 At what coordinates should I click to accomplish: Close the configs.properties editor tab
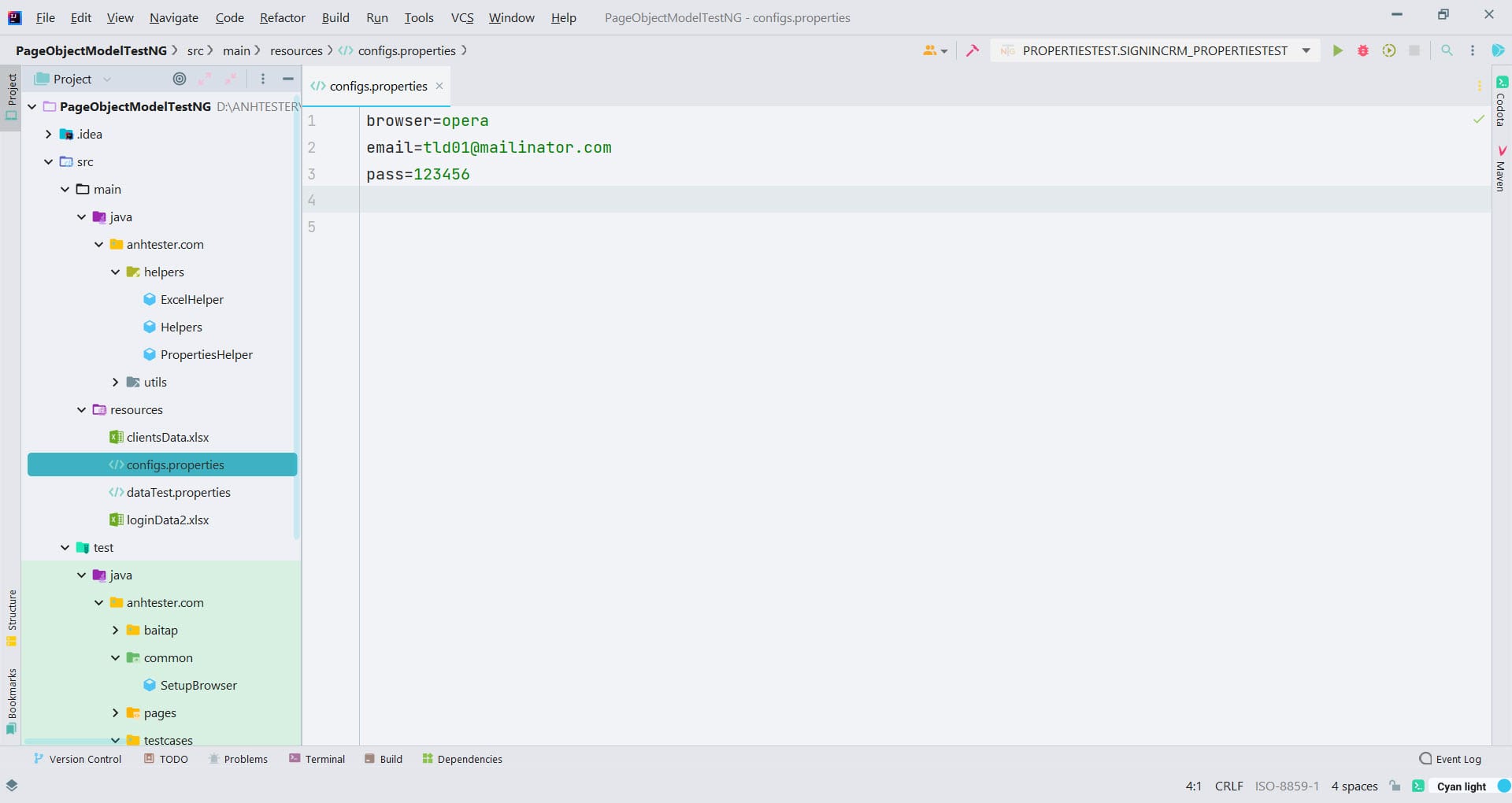(x=439, y=86)
